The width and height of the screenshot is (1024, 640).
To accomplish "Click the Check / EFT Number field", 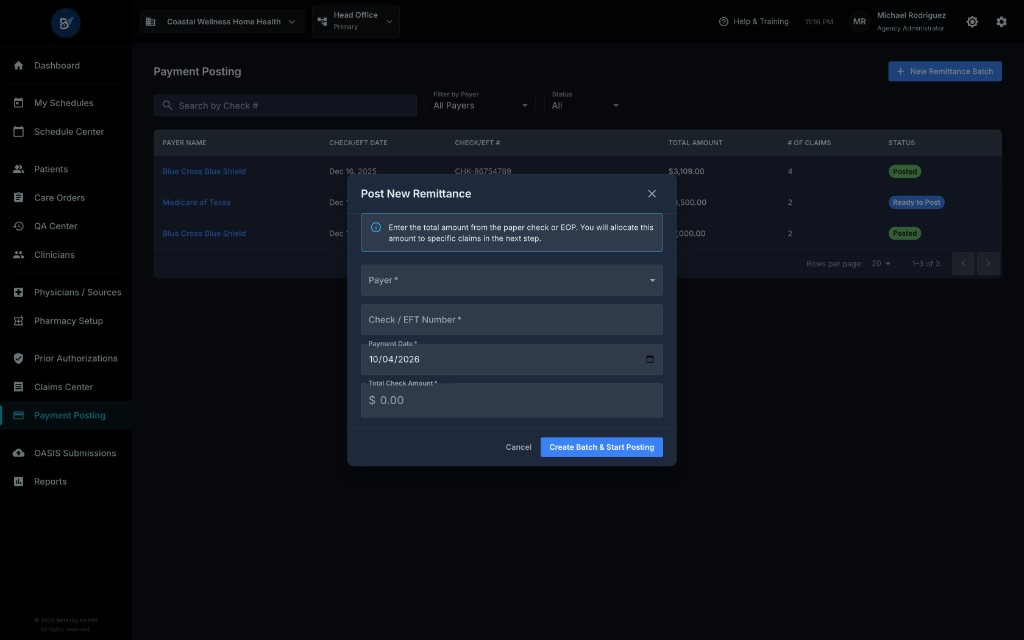I will [512, 319].
